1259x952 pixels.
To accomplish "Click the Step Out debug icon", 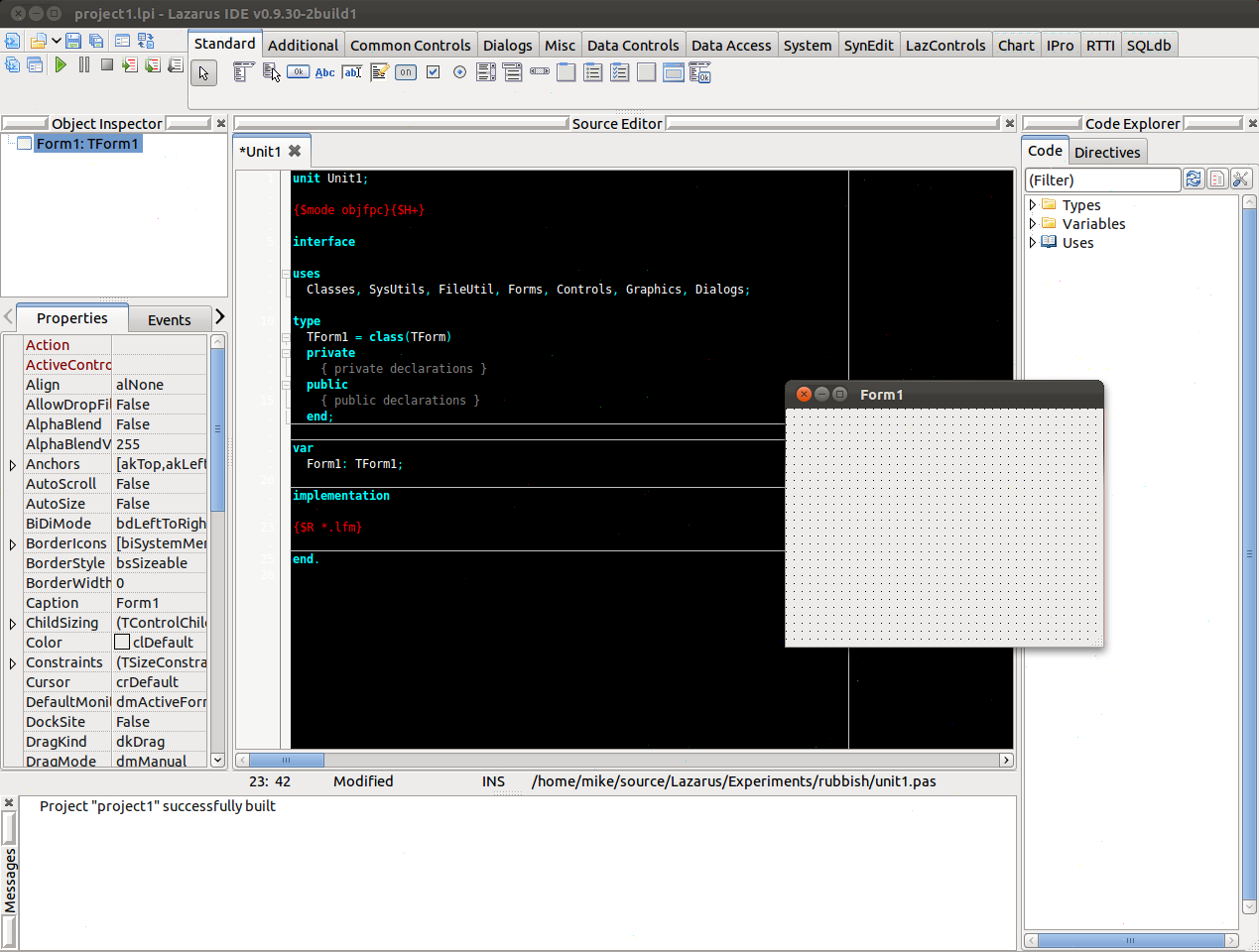I will pyautogui.click(x=176, y=64).
